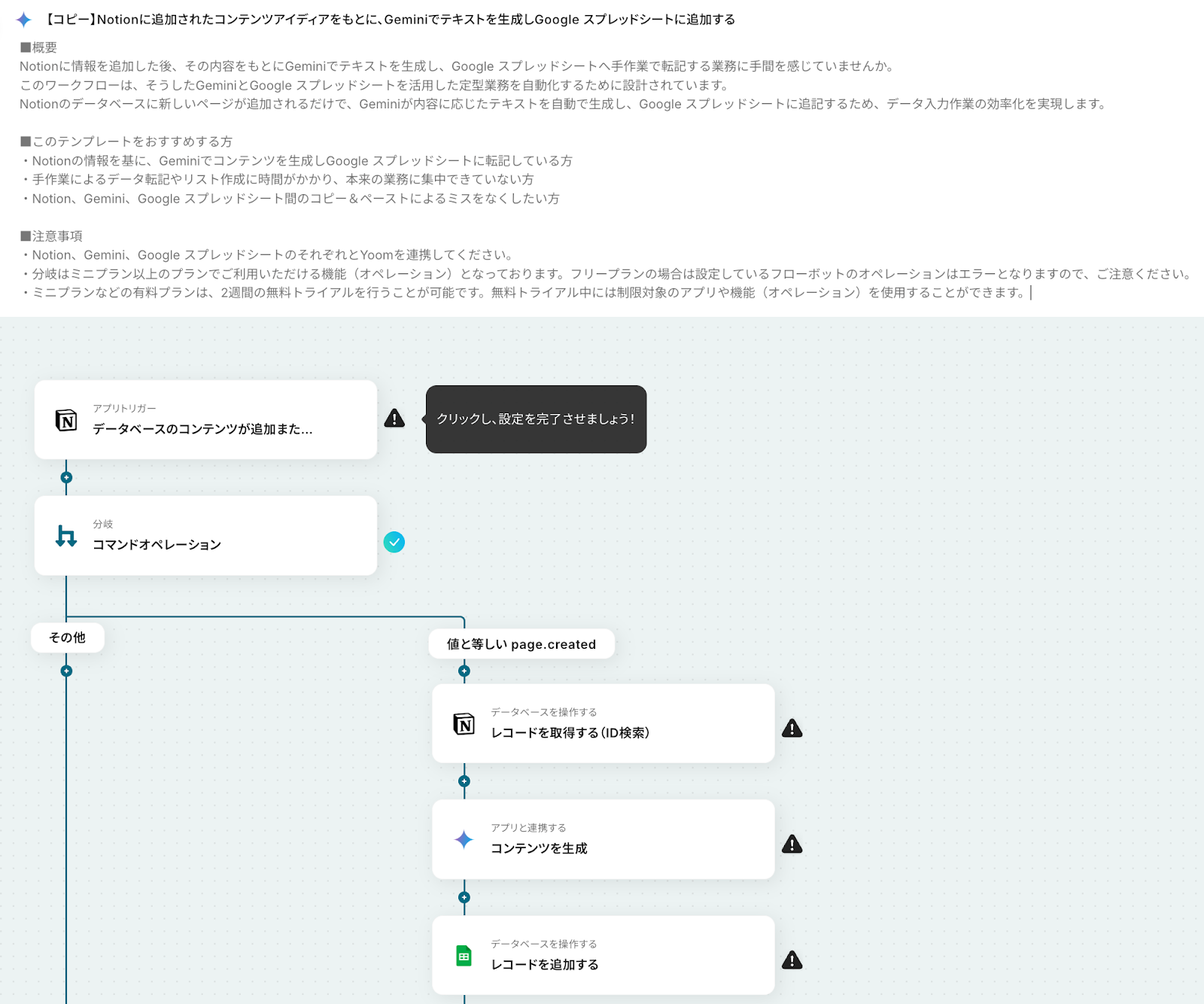The width and height of the screenshot is (1204, 1004).
Task: Click the line starting ・分岐はミニプラン以上のプラン
Action: tap(607, 274)
